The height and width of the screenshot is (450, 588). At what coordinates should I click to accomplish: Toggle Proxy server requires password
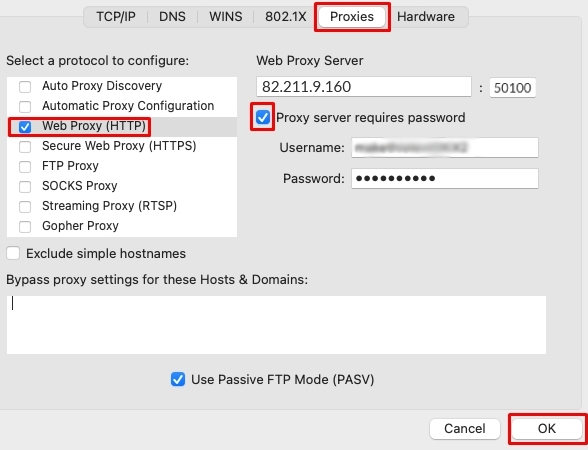pos(262,117)
